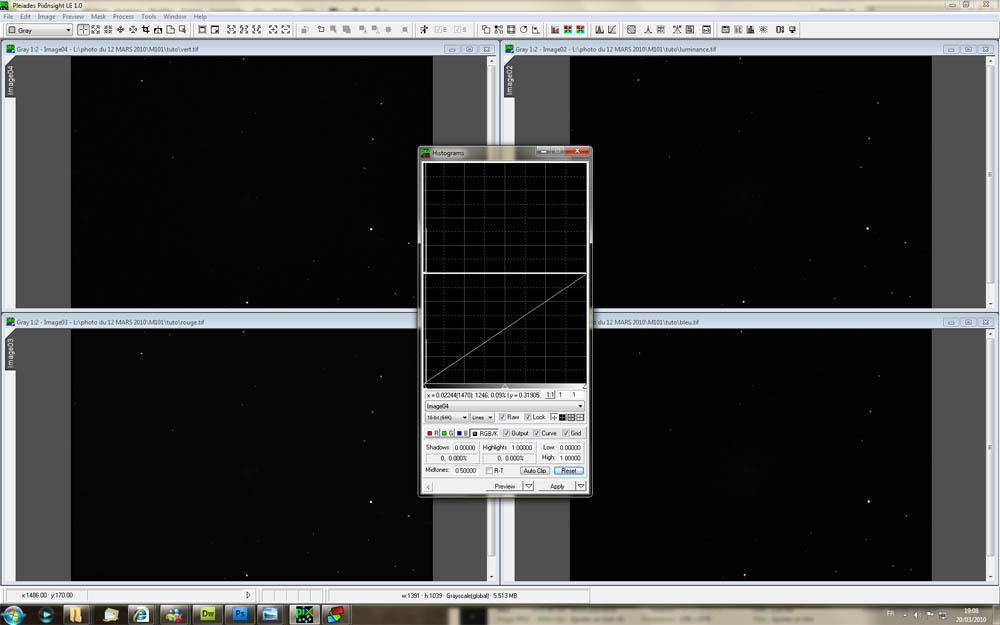Select the combined RGB/K channel
Viewport: 1000px width, 625px height.
[485, 433]
